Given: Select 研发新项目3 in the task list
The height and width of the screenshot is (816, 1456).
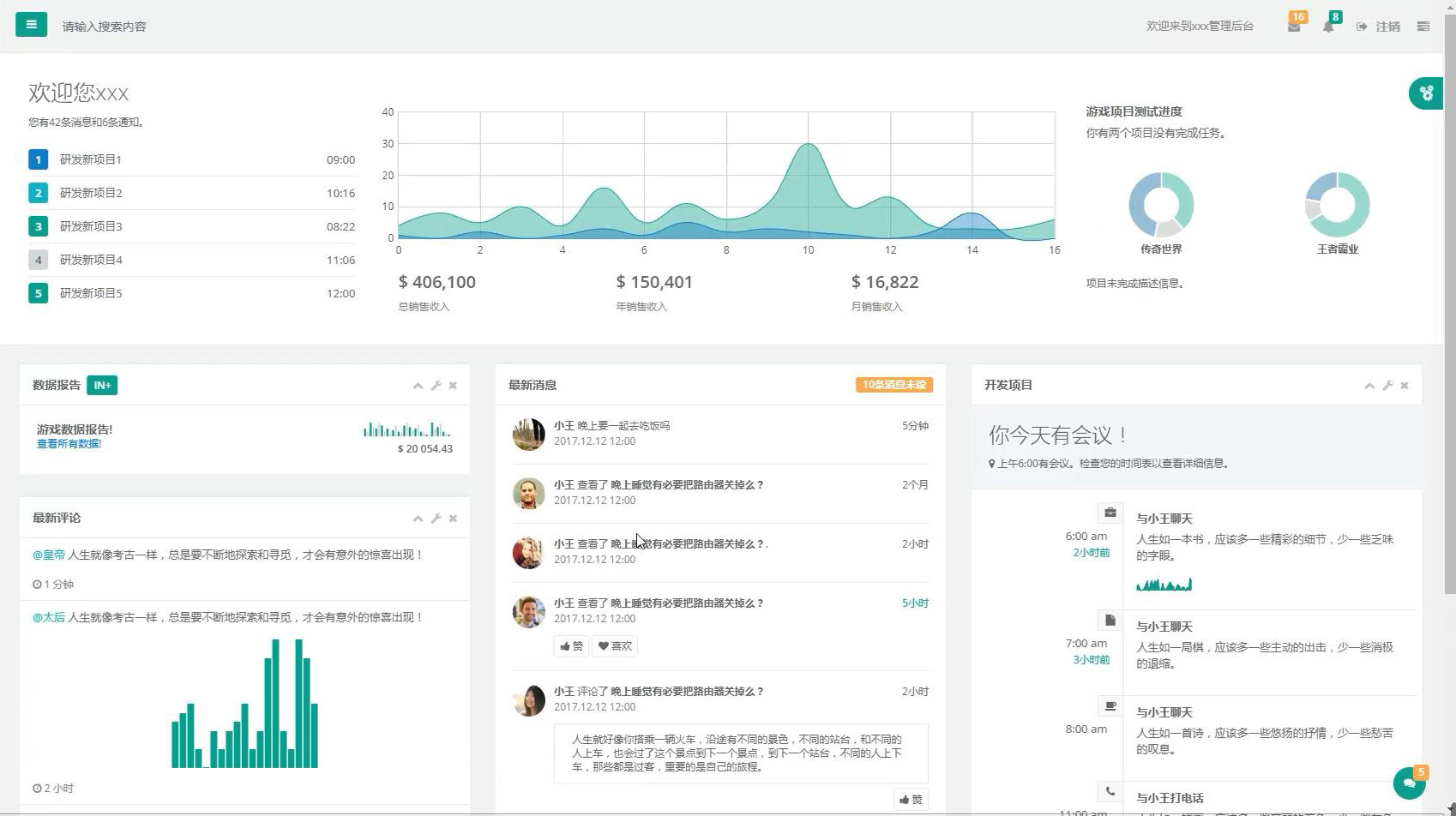Looking at the screenshot, I should (91, 226).
